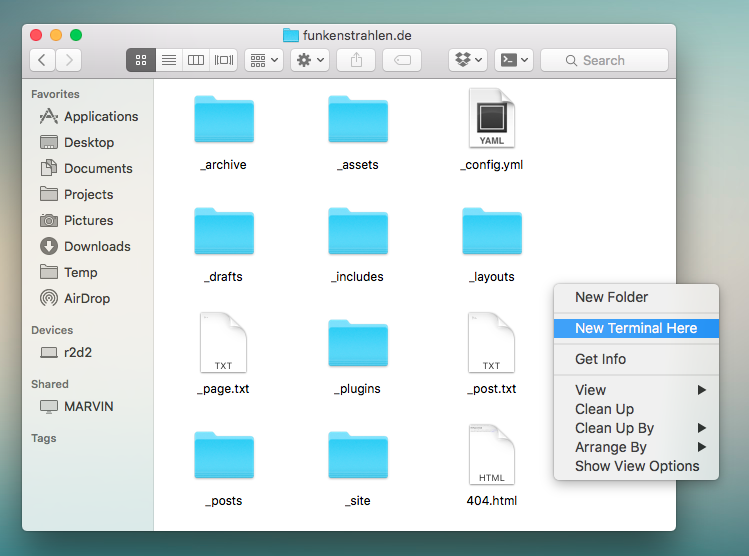Expand the Clean Up By submenu
Image resolution: width=749 pixels, height=556 pixels.
click(x=636, y=428)
